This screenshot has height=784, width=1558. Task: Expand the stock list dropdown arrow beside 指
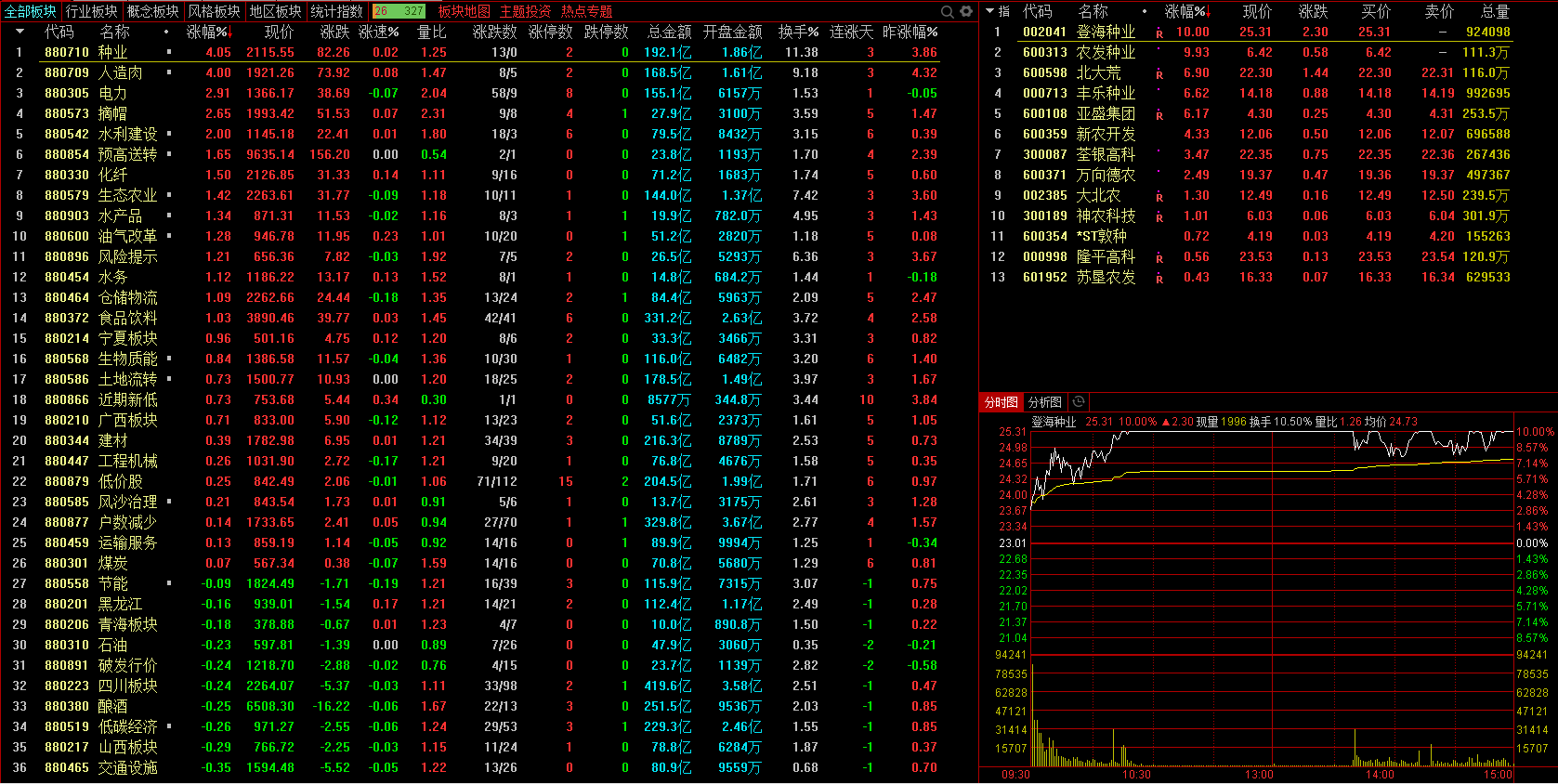click(x=990, y=11)
